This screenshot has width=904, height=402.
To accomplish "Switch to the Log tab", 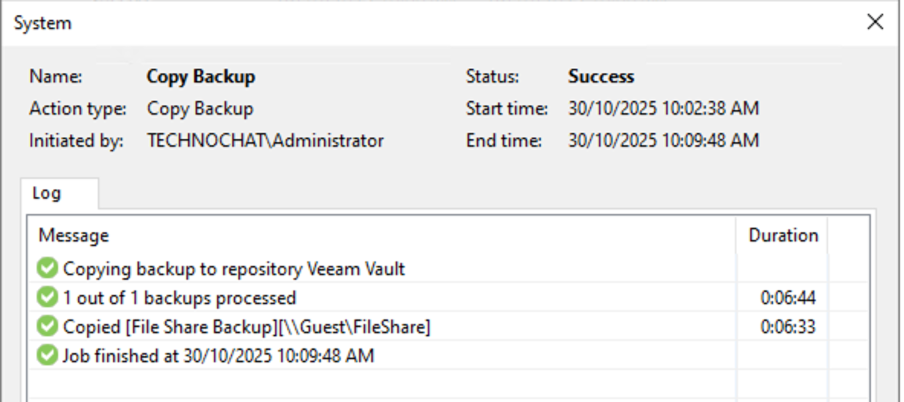I will [x=47, y=193].
